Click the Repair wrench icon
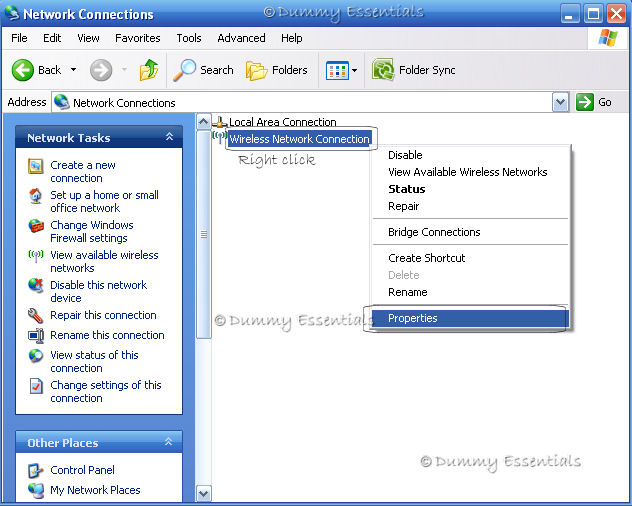 pyautogui.click(x=35, y=316)
